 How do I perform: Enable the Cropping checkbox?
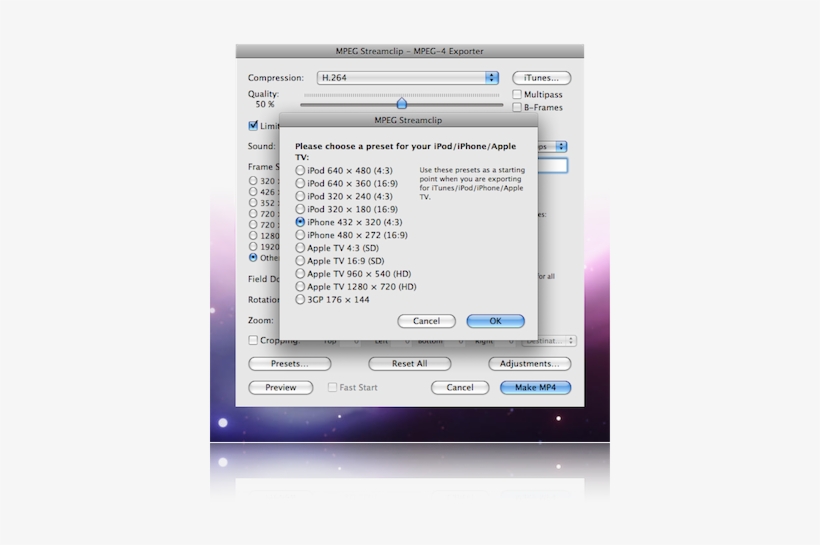[x=253, y=340]
